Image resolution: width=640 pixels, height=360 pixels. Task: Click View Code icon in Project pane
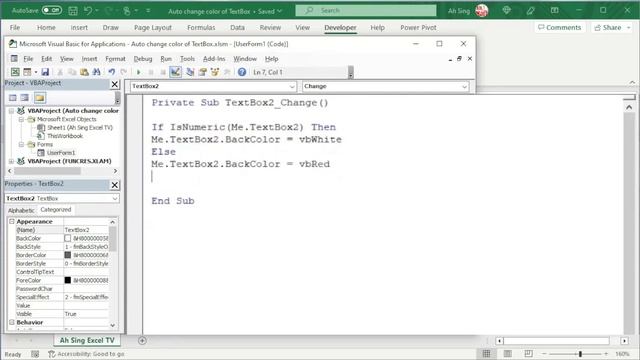pyautogui.click(x=13, y=98)
